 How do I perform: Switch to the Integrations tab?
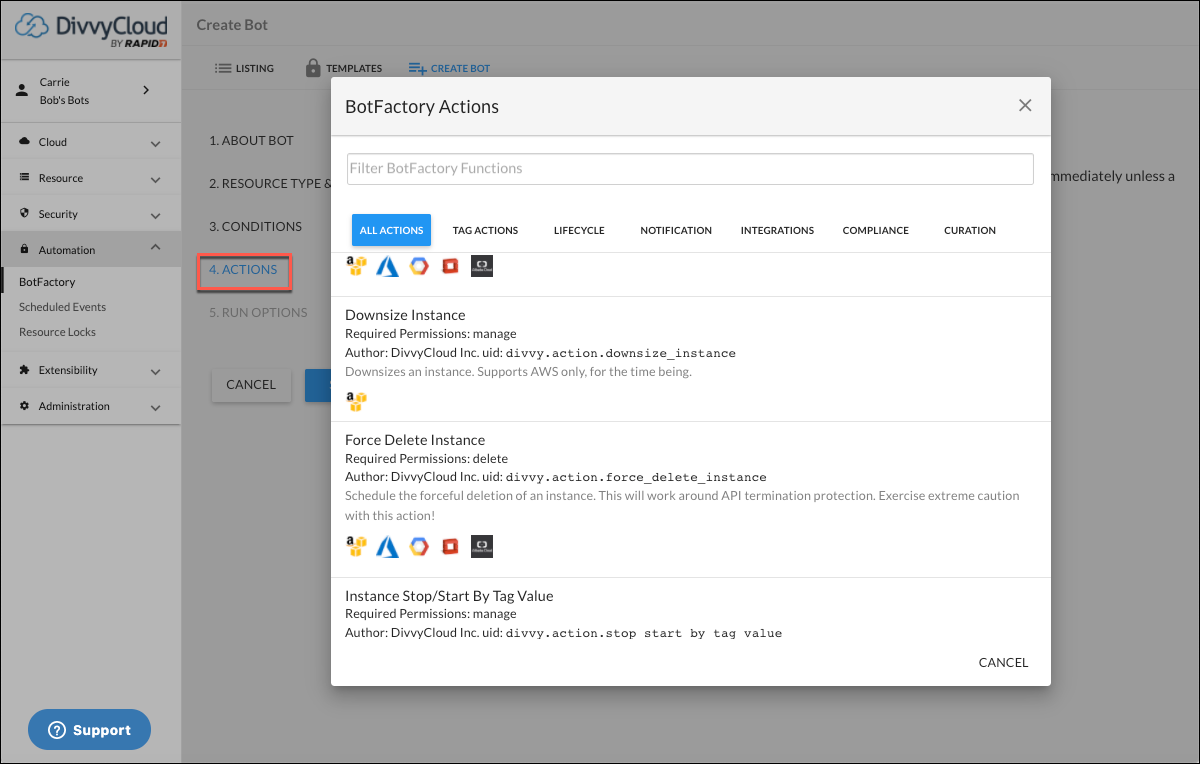tap(777, 230)
